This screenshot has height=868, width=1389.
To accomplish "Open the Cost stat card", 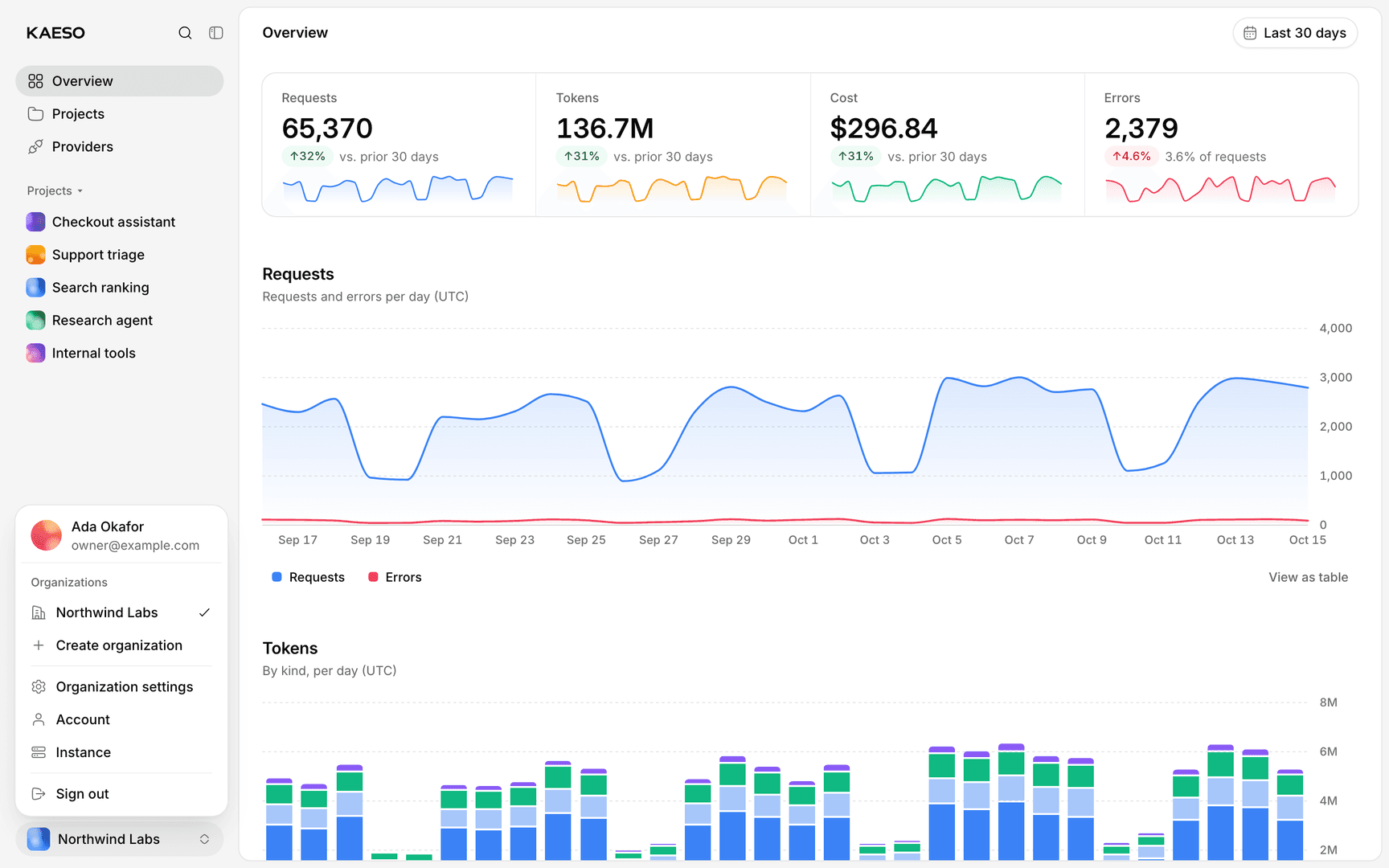I will point(948,145).
